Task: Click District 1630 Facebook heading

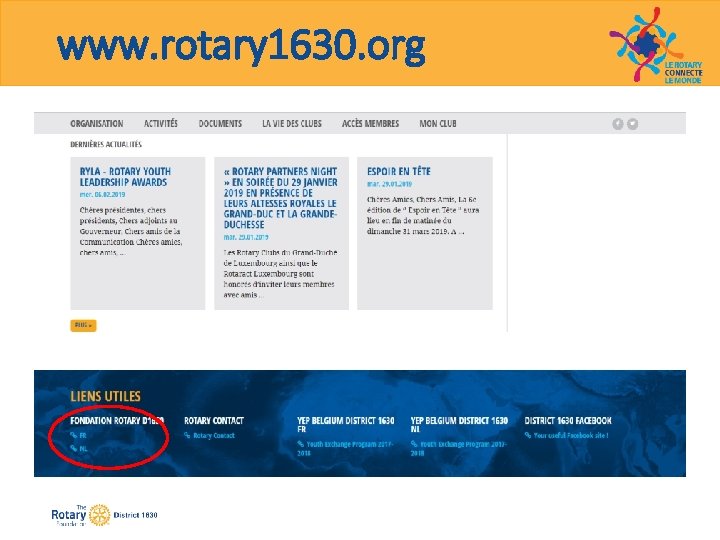Action: (x=568, y=421)
